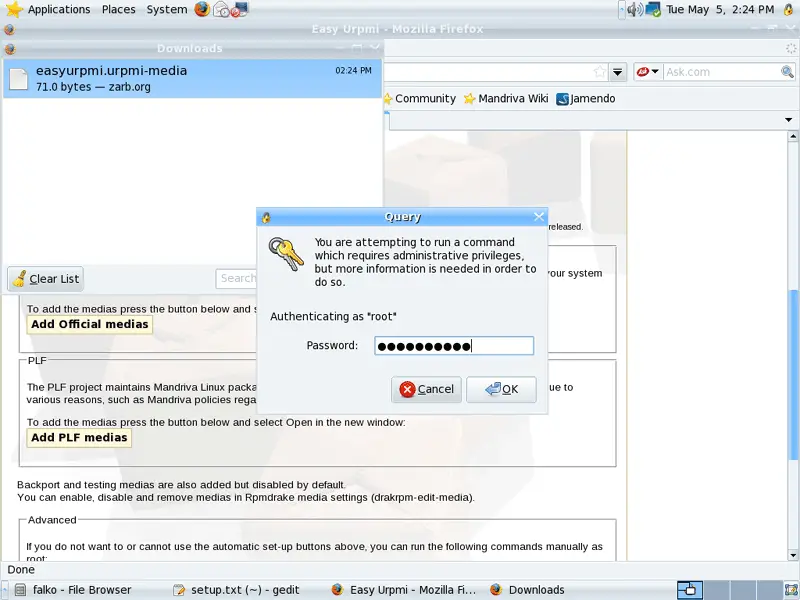This screenshot has width=800, height=600.
Task: Click Clear List in Downloads window
Action: coord(45,279)
